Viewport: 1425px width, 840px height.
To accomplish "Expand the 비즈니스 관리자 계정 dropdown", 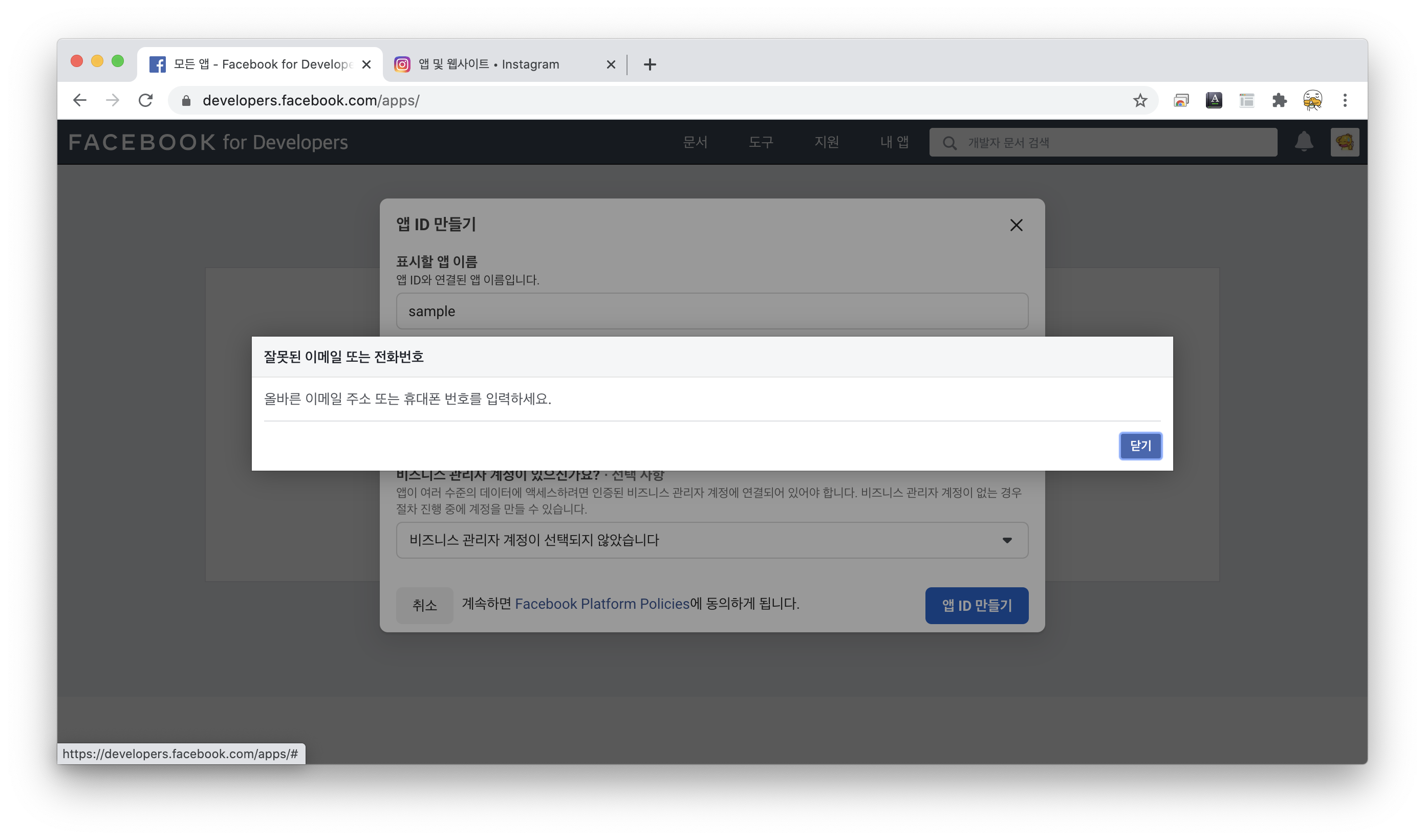I will pos(712,540).
